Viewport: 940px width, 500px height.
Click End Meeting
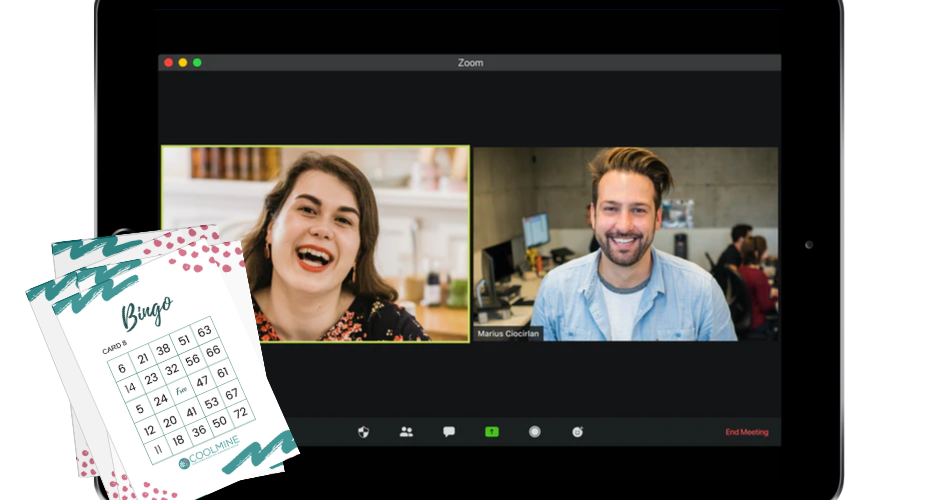[x=746, y=432]
